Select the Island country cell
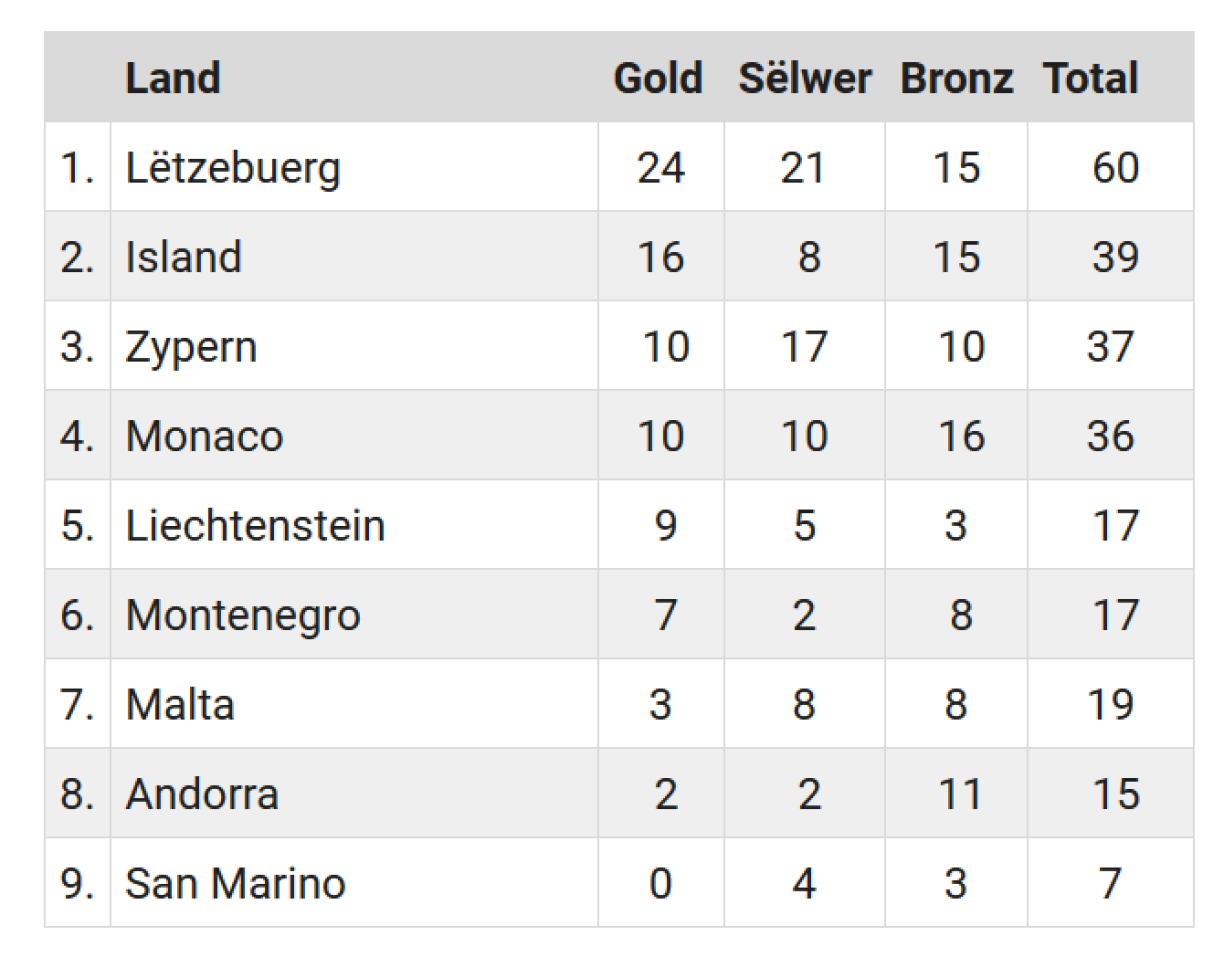The height and width of the screenshot is (957, 1224). coord(184,257)
